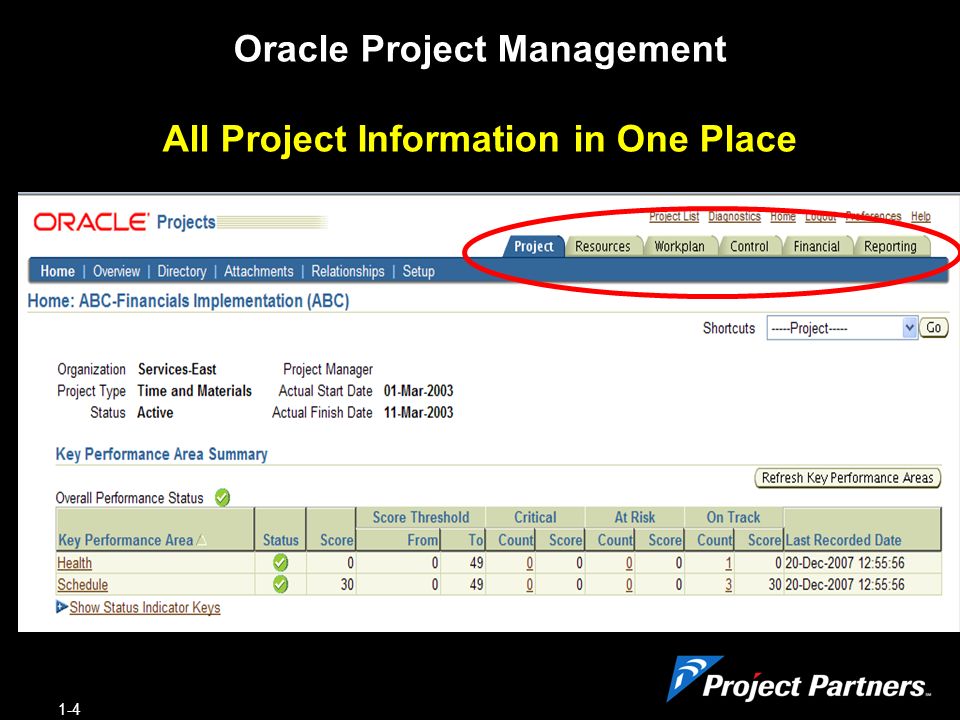Click Schedule row Critical count 0
This screenshot has width=960, height=720.
[530, 585]
